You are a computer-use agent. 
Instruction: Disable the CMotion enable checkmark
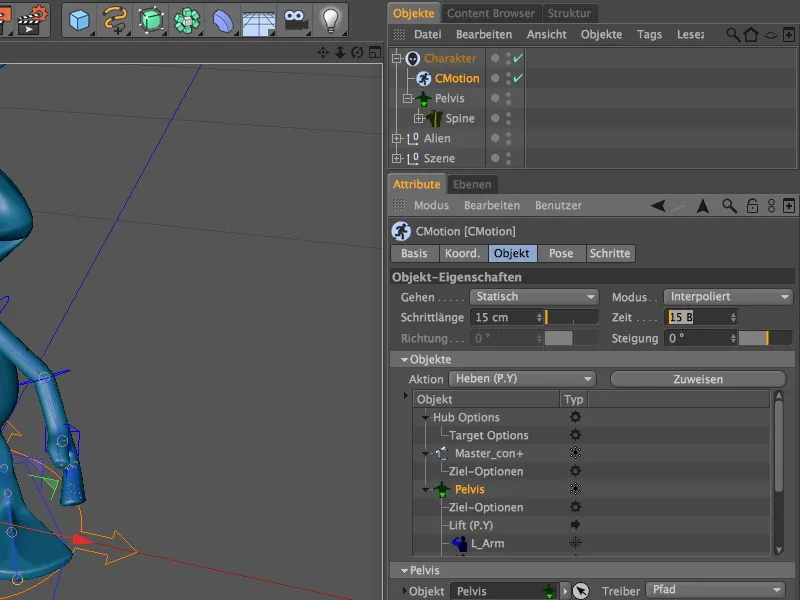(x=517, y=78)
